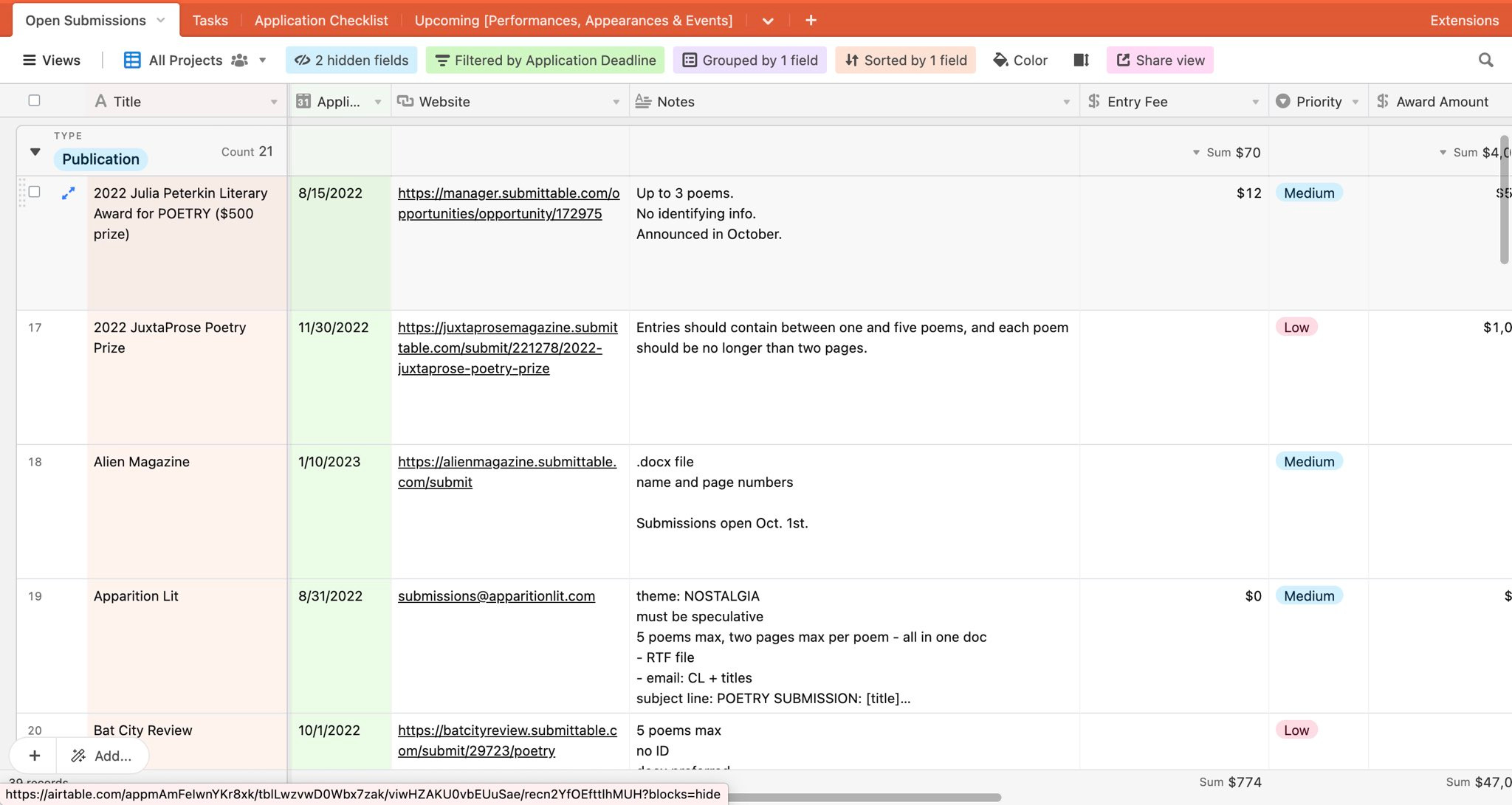Click the 2 hidden fields button

point(351,60)
